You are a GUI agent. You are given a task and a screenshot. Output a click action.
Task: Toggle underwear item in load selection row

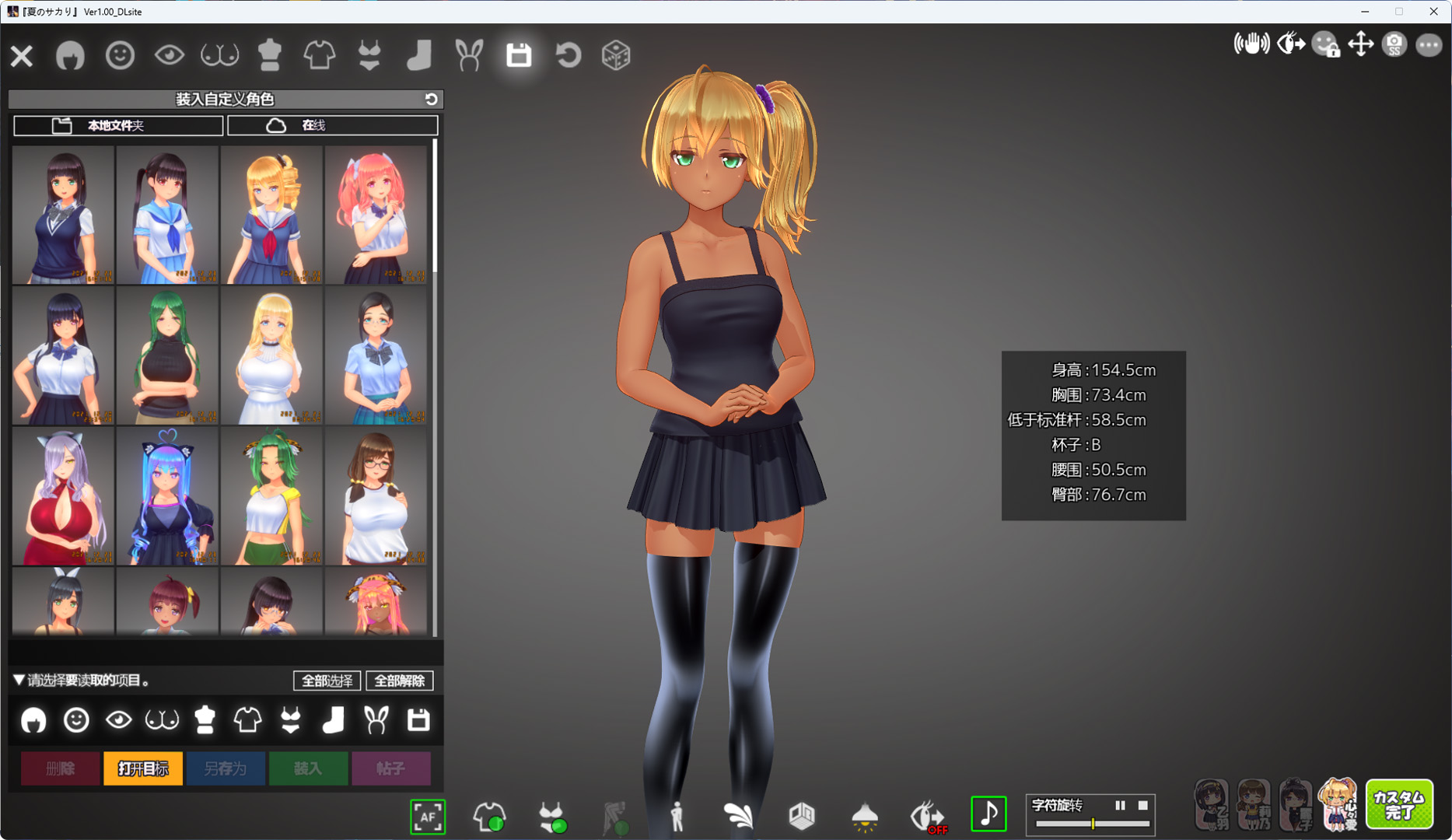tap(291, 720)
